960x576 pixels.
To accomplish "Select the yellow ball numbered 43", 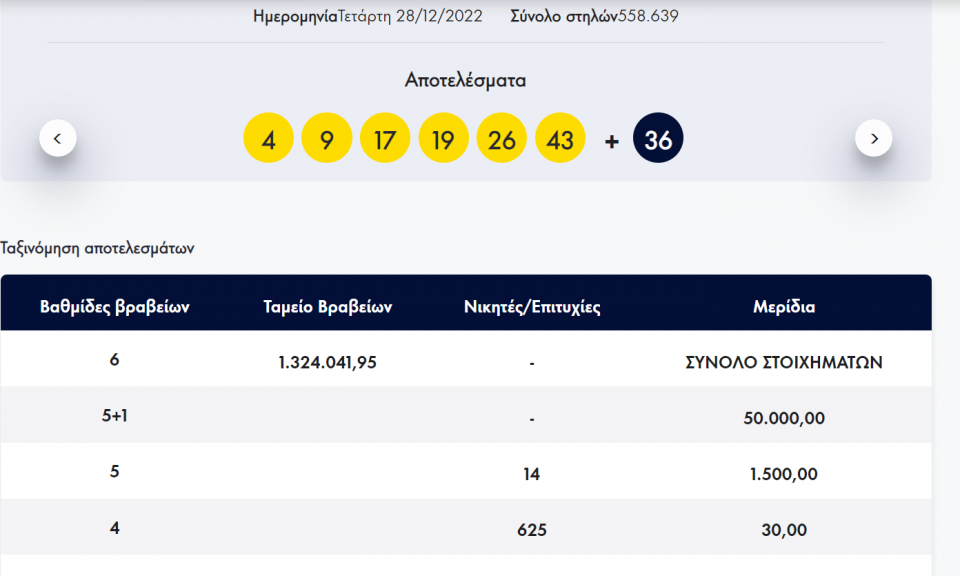I will tap(560, 139).
